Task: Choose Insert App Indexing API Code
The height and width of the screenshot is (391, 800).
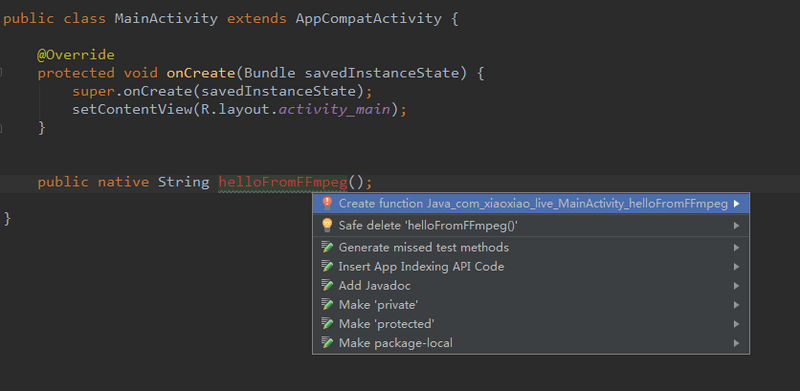Action: [x=531, y=266]
